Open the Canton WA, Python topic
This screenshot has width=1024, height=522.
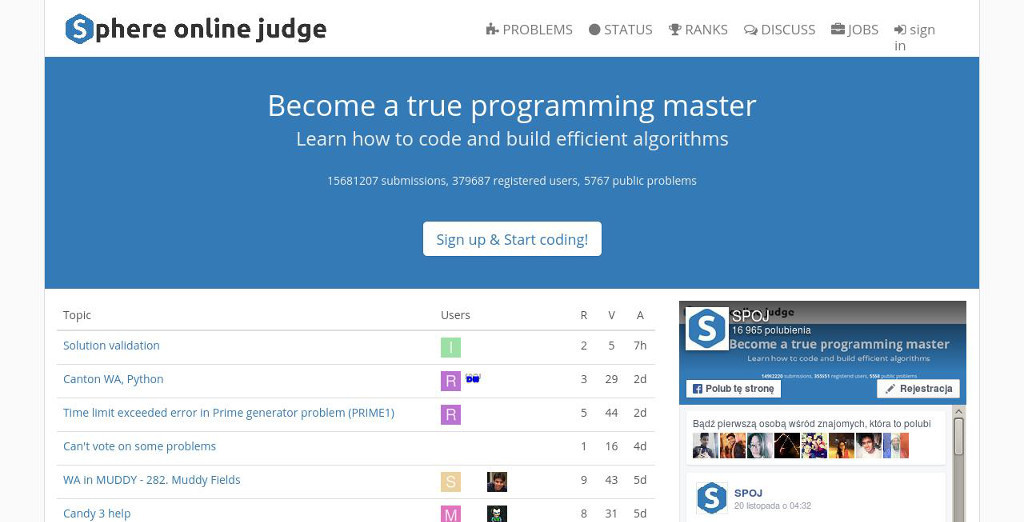tap(113, 380)
